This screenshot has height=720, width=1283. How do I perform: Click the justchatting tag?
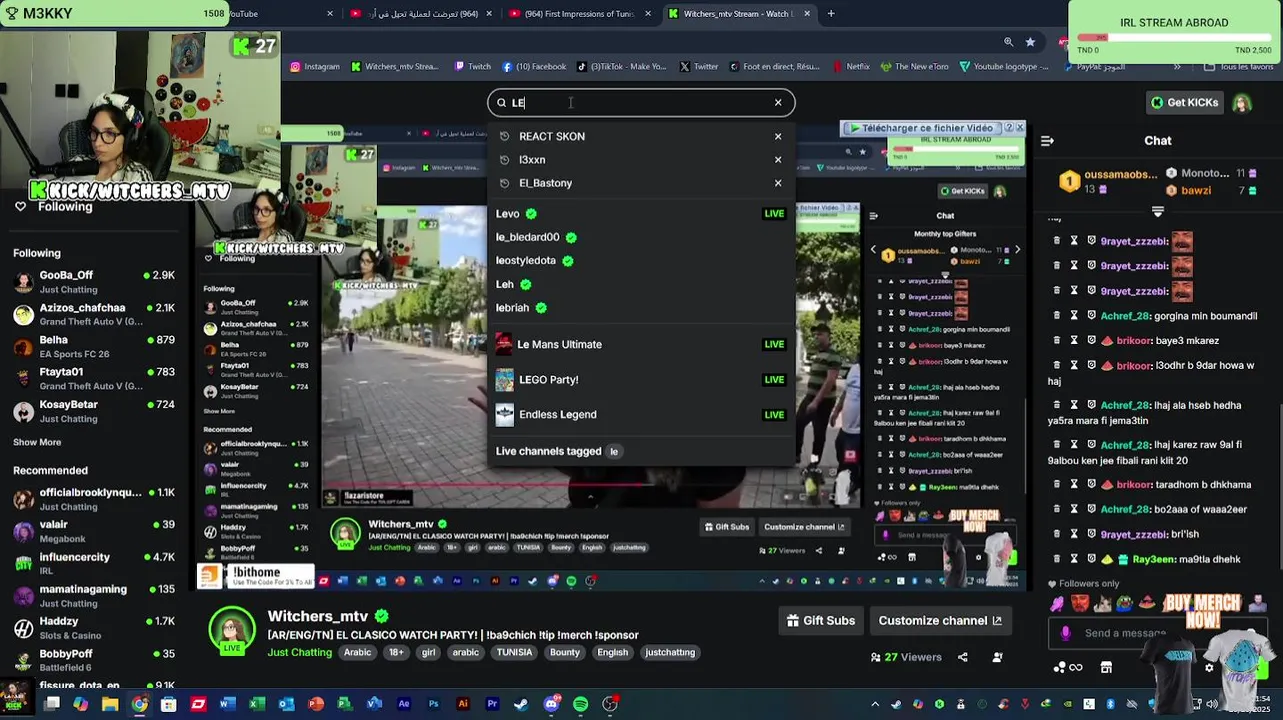[670, 652]
